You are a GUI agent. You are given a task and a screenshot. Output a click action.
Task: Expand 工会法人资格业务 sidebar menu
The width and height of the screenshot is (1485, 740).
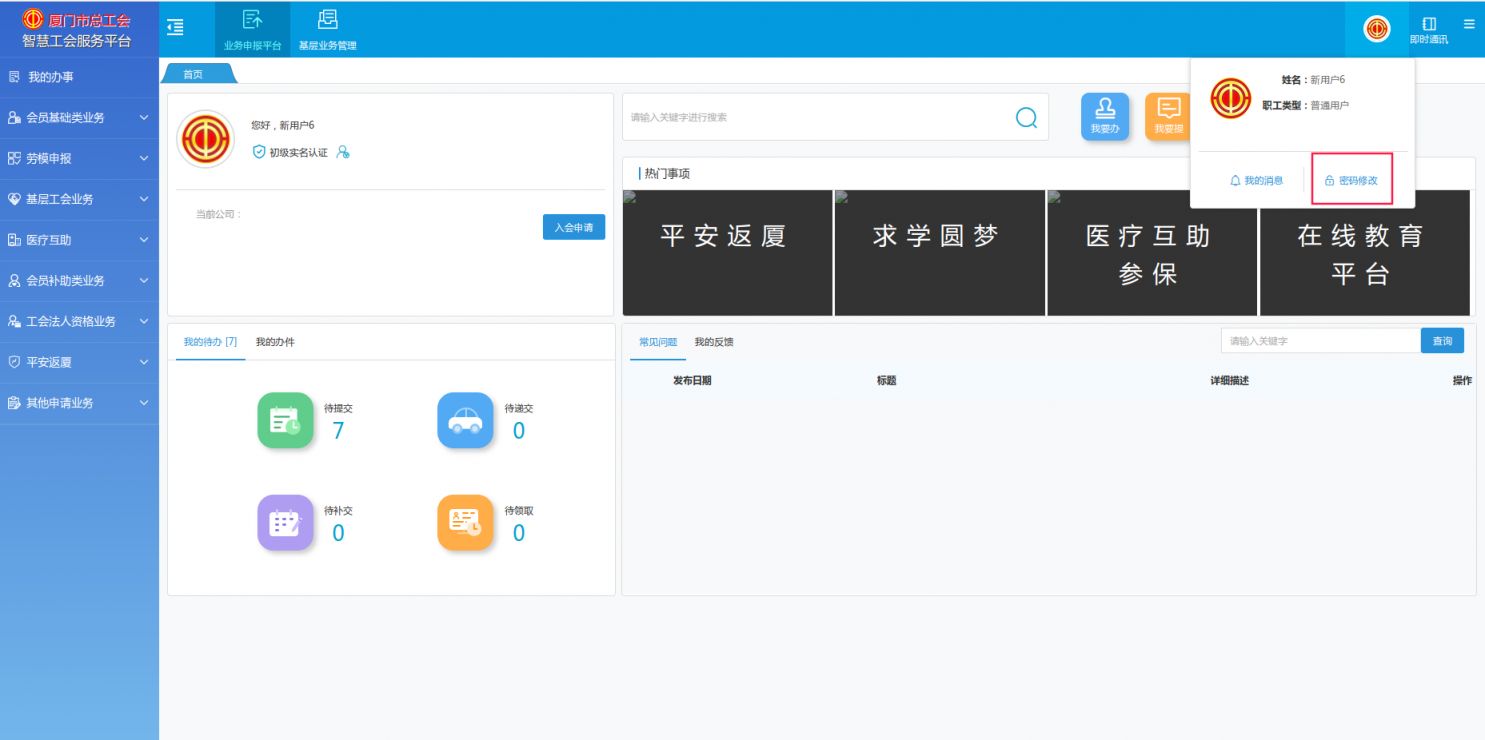79,321
